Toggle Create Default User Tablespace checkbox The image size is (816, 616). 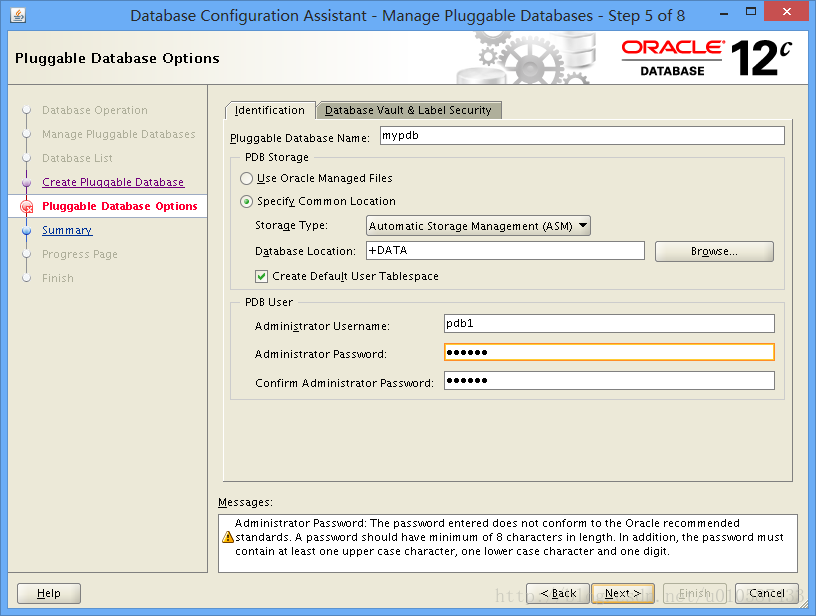click(x=261, y=276)
